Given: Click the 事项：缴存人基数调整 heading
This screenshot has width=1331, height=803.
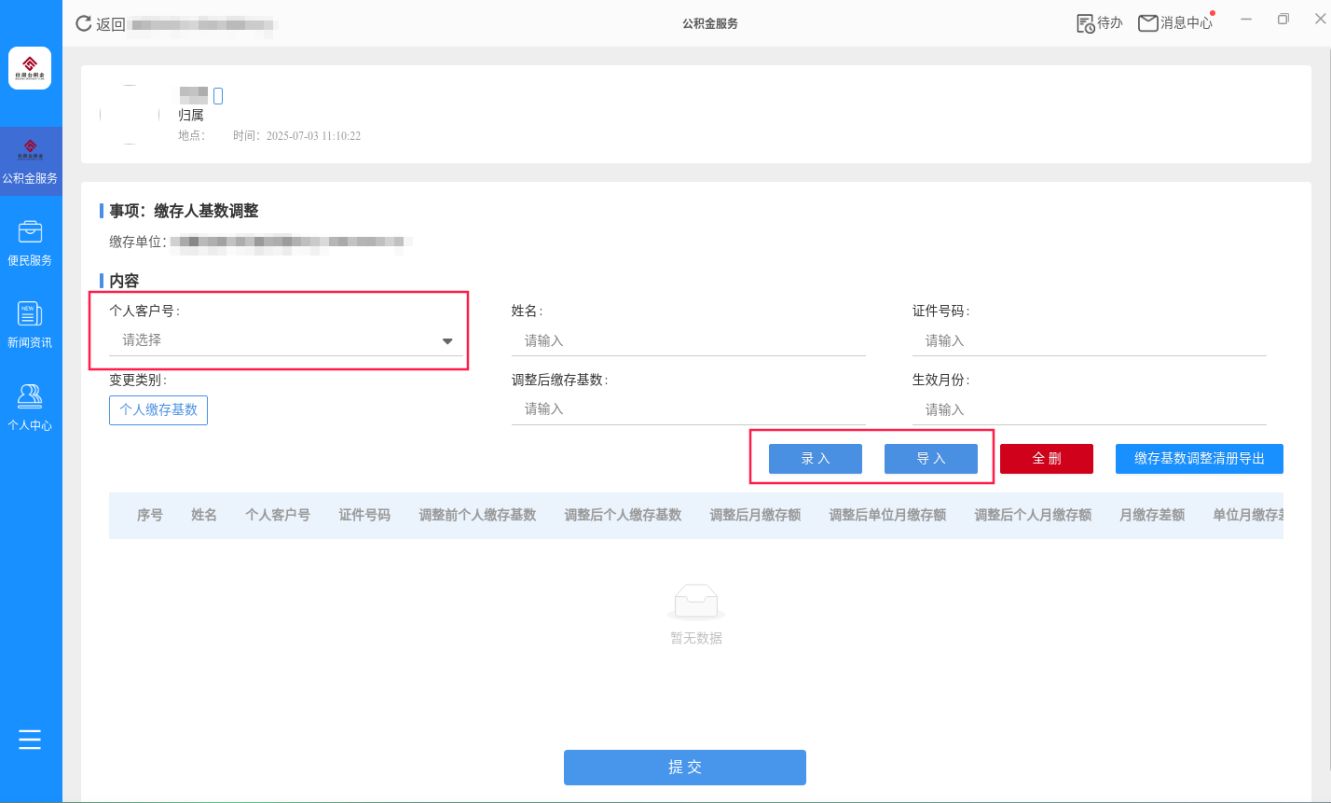Looking at the screenshot, I should [184, 211].
